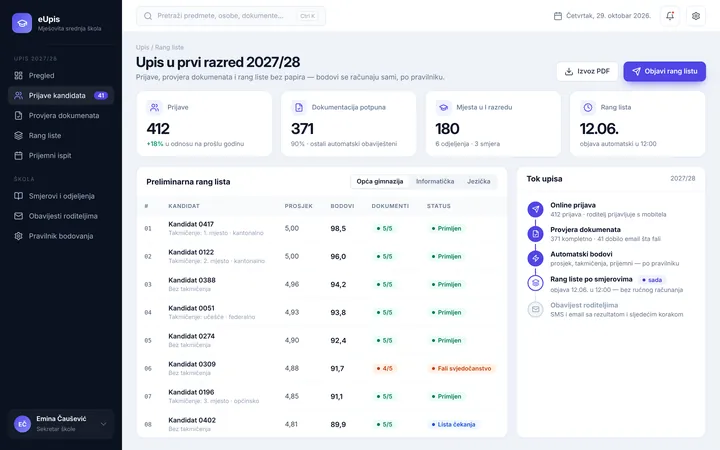Open row Kandidat 0196
The height and width of the screenshot is (450, 720).
tap(322, 396)
